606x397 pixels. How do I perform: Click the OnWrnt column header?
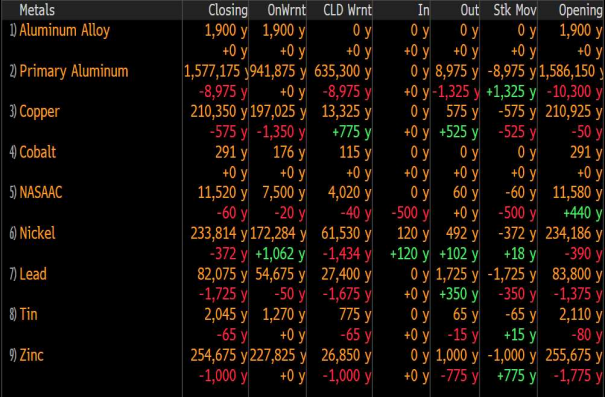286,10
